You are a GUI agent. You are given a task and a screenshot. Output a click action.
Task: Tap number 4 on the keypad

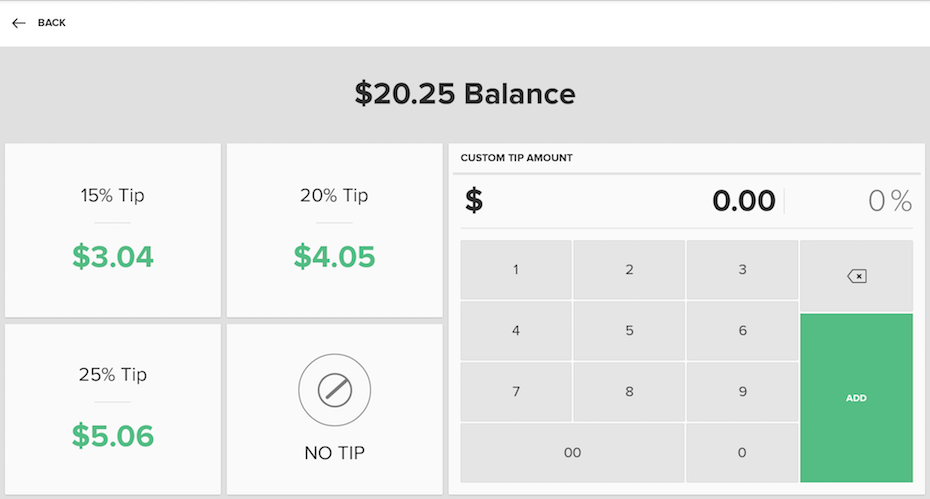[x=516, y=331]
